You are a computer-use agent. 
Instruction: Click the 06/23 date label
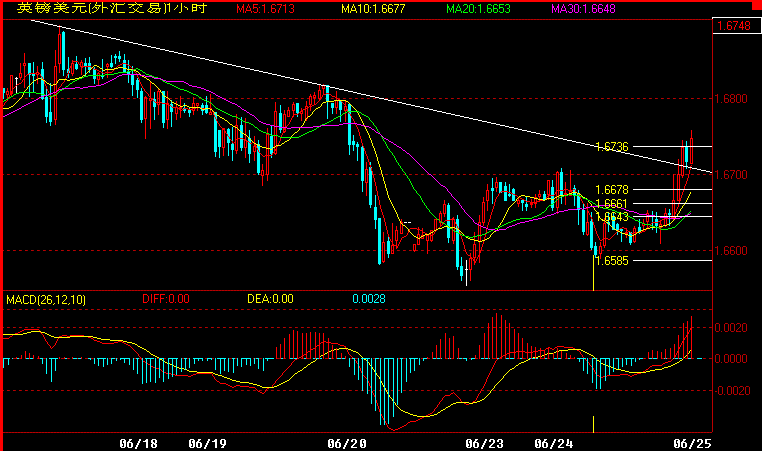[485, 443]
